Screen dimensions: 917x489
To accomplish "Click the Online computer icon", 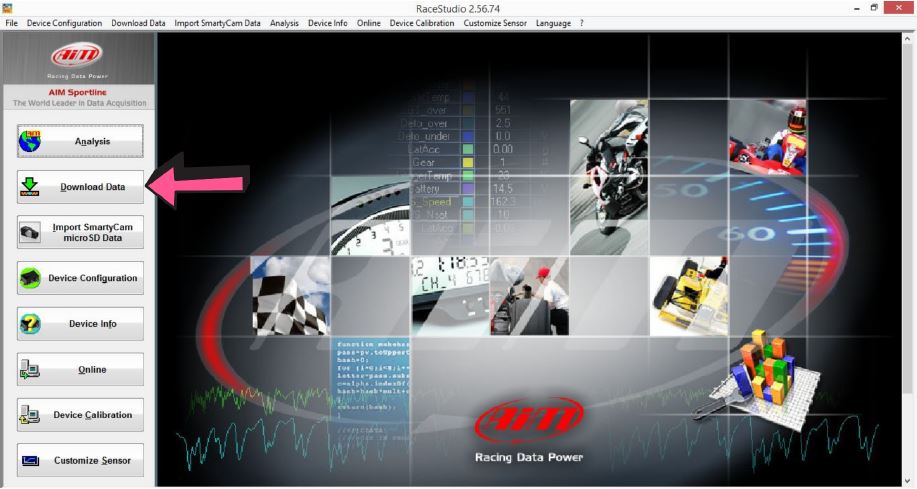I will (30, 369).
